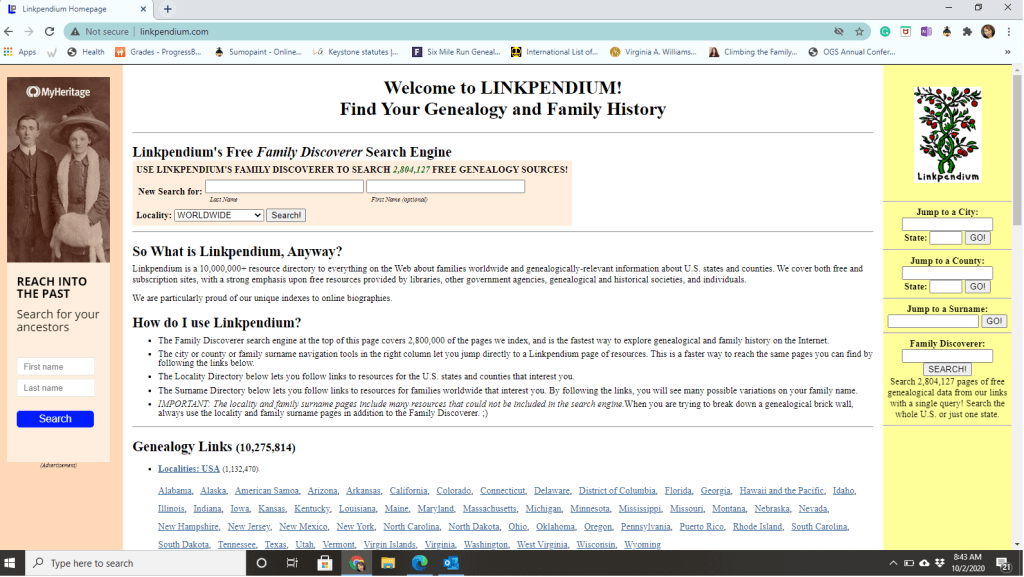The width and height of the screenshot is (1024, 577).
Task: Open the Pennsylvania state link
Action: [645, 527]
